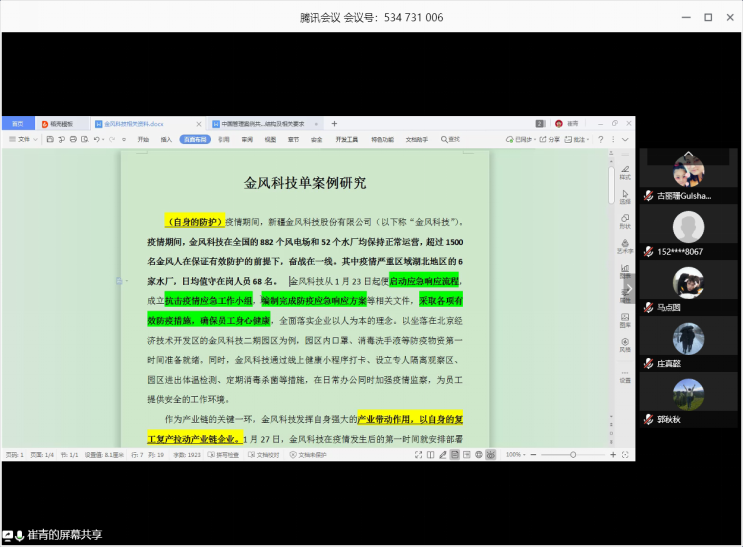
Task: Select the 选择 cursor sidebar tool
Action: (625, 197)
